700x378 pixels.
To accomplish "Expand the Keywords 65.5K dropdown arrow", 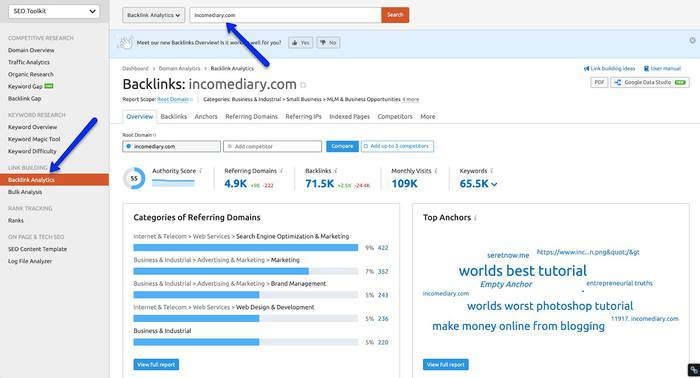I will (494, 184).
